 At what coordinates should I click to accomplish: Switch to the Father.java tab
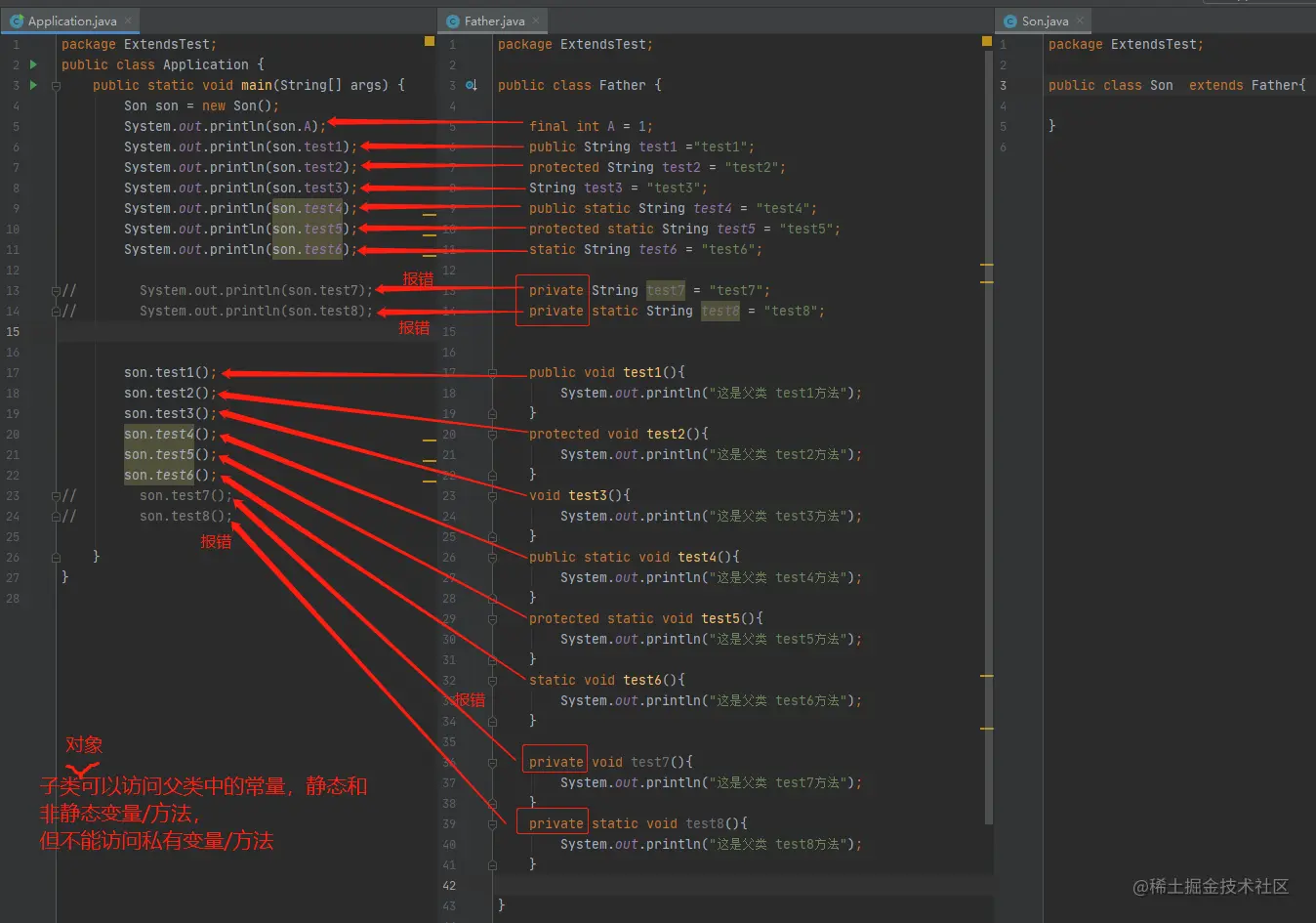pos(494,21)
